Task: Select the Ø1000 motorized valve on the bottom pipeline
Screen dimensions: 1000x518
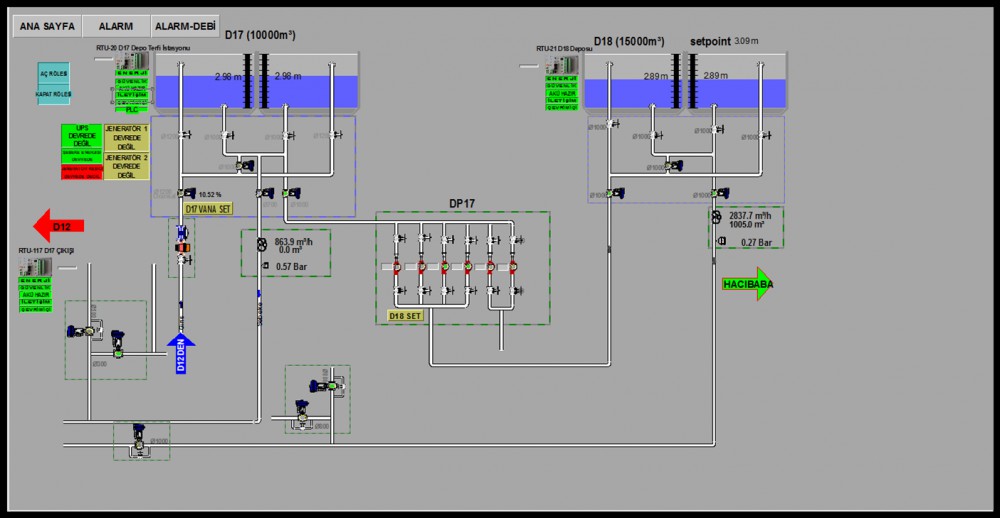Action: [x=138, y=438]
